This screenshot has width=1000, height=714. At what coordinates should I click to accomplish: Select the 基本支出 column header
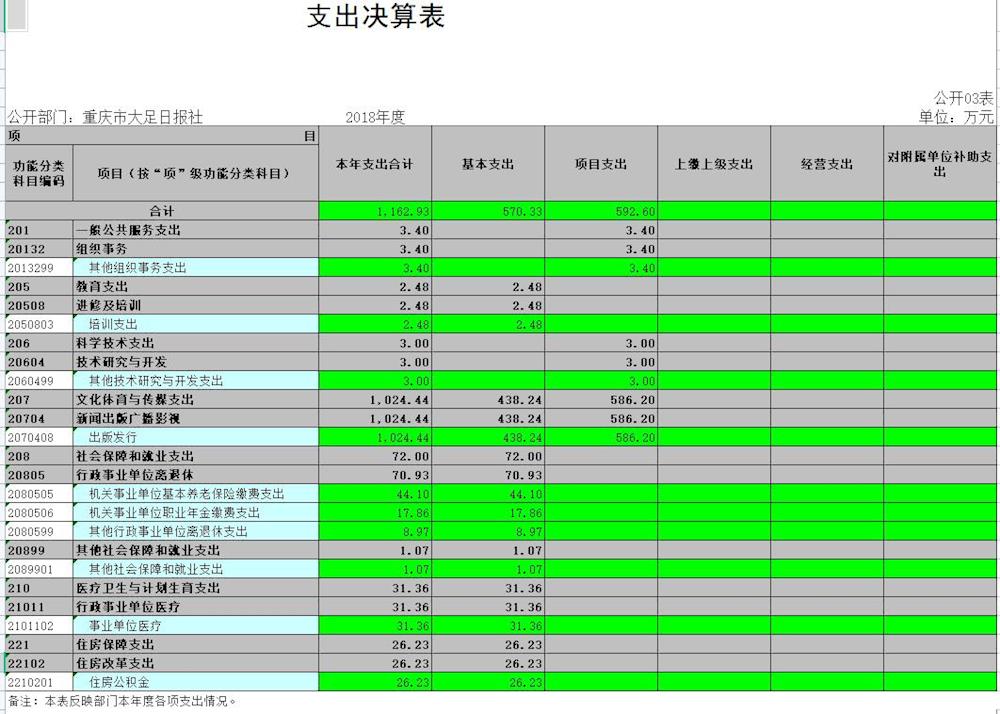[x=487, y=164]
